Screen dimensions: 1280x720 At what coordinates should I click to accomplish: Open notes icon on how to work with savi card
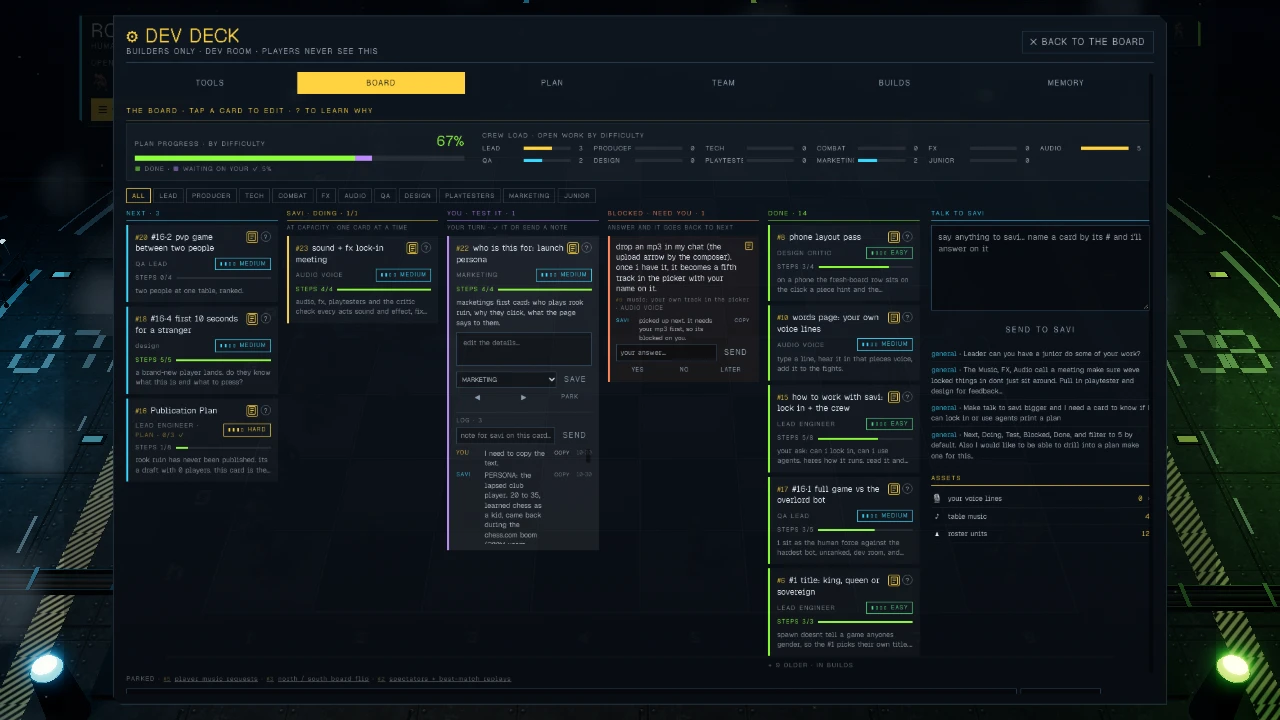pyautogui.click(x=894, y=397)
